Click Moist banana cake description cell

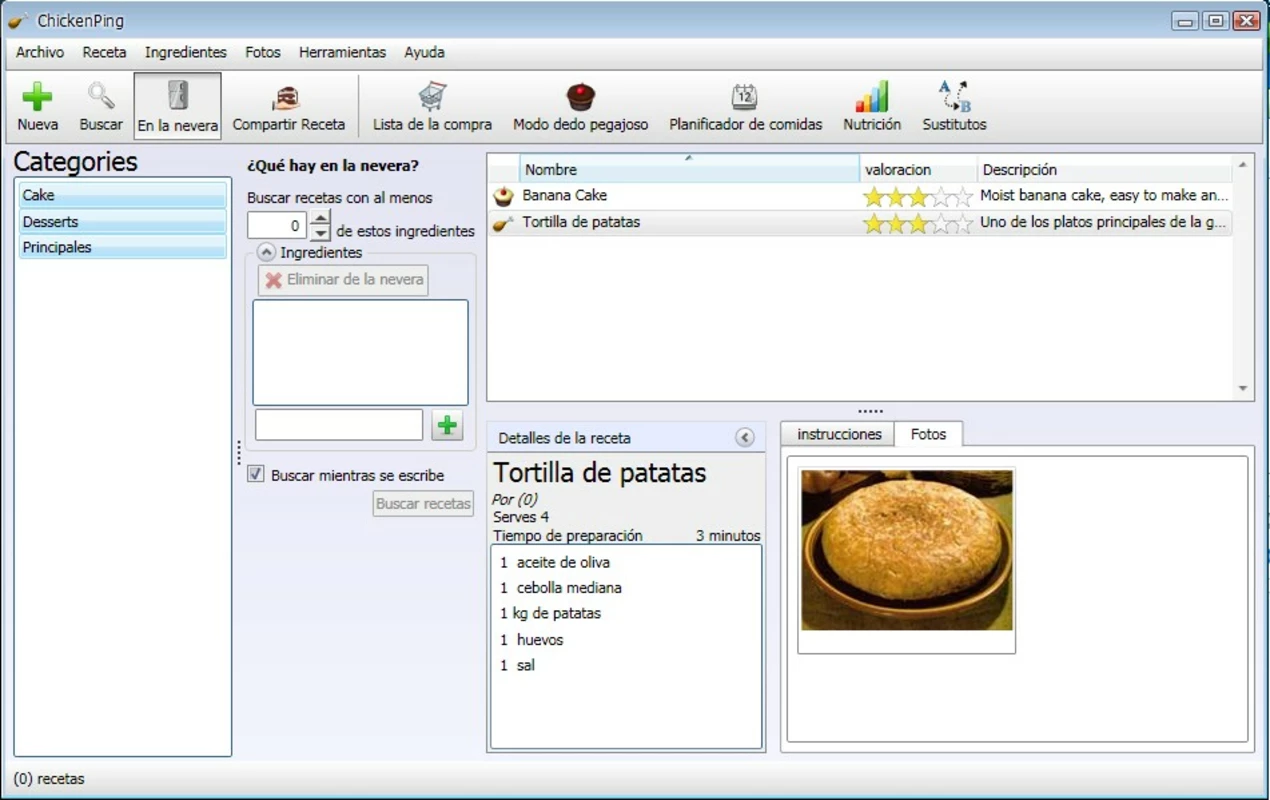pos(1104,196)
